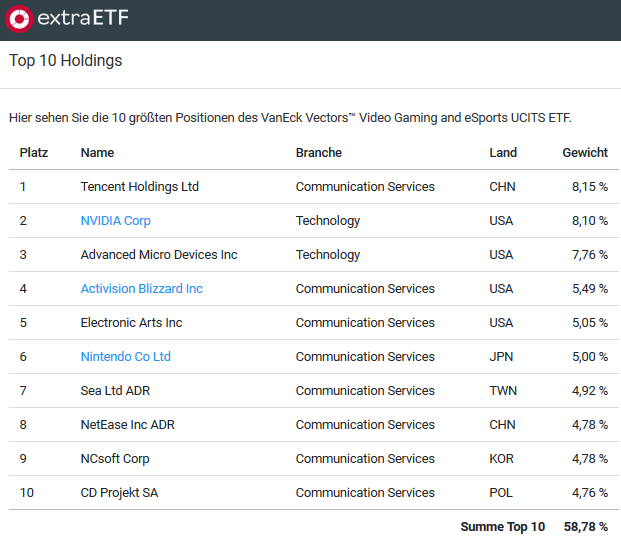Click Communication Services in the Tencent row
621x543 pixels.
coord(365,187)
